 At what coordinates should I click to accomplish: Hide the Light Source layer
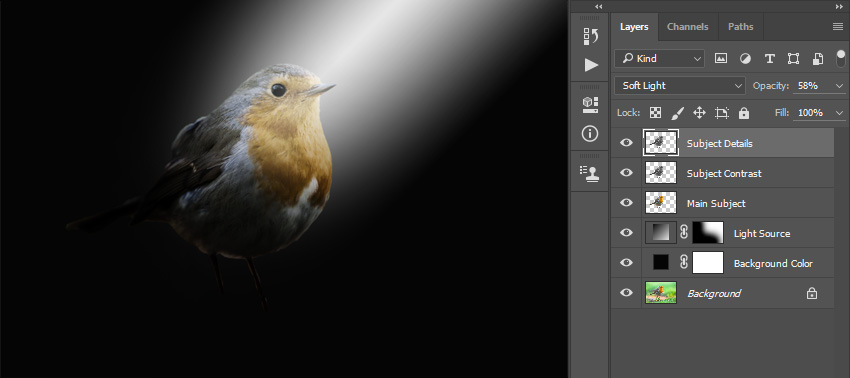pyautogui.click(x=626, y=233)
